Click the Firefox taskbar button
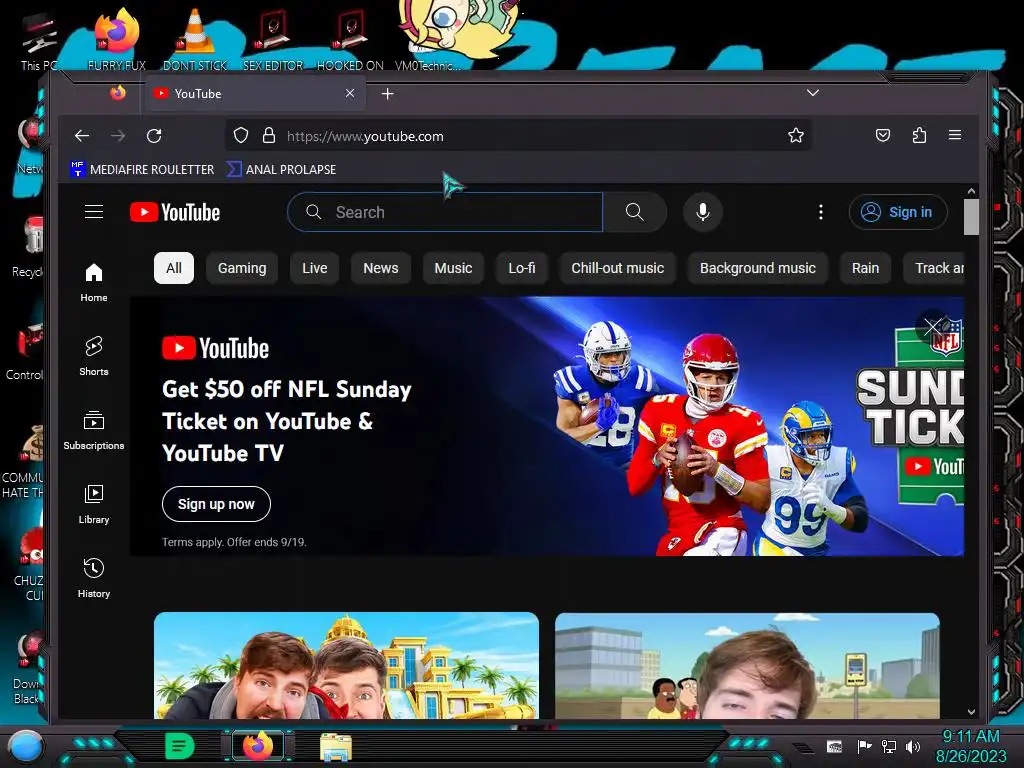This screenshot has width=1024, height=768. [258, 746]
